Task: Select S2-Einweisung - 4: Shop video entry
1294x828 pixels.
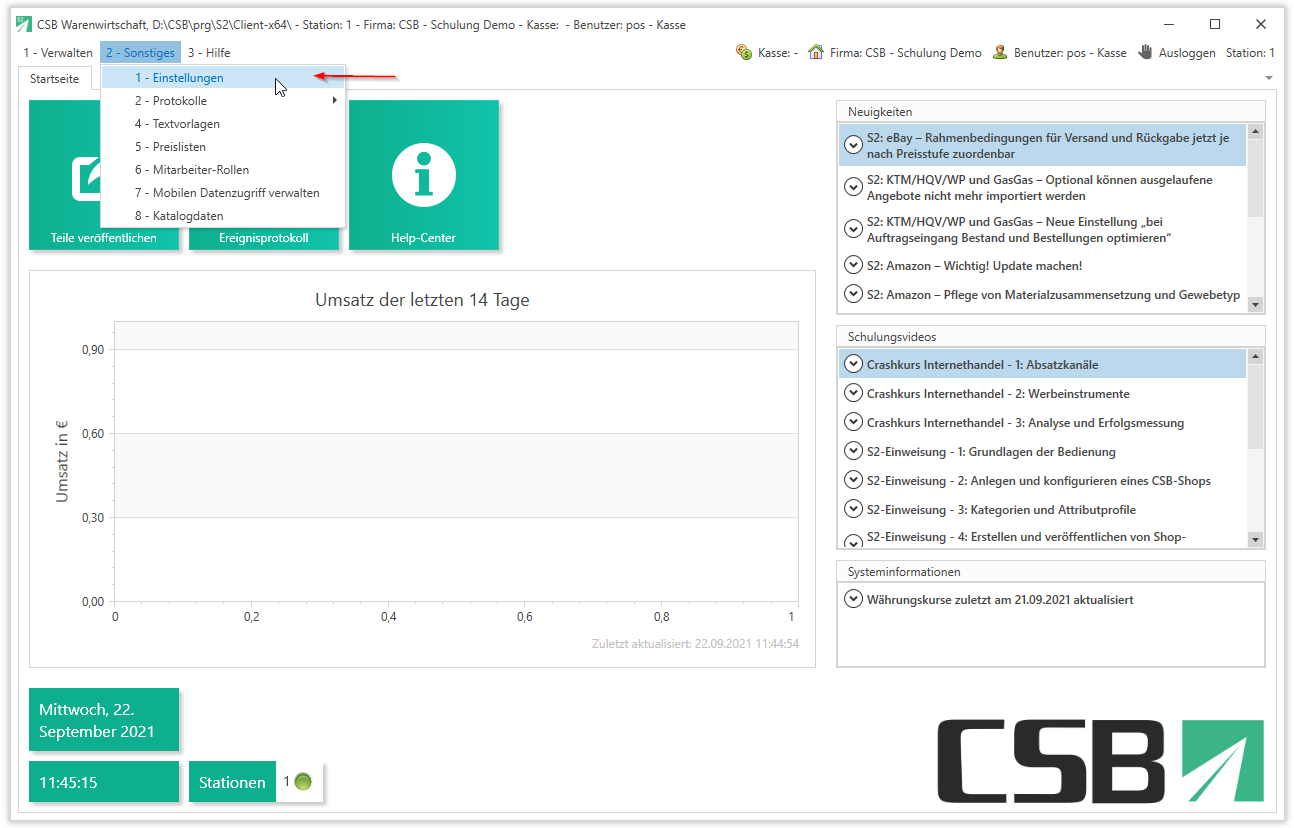Action: click(1043, 537)
